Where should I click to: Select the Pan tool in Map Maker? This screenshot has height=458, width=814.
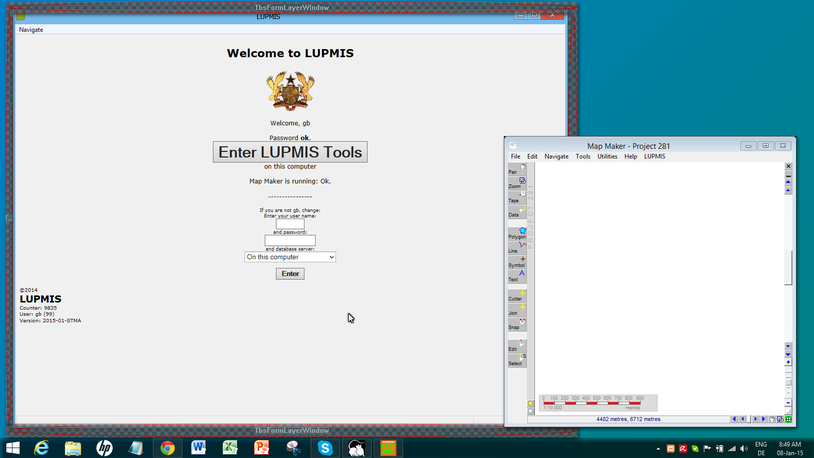517,169
